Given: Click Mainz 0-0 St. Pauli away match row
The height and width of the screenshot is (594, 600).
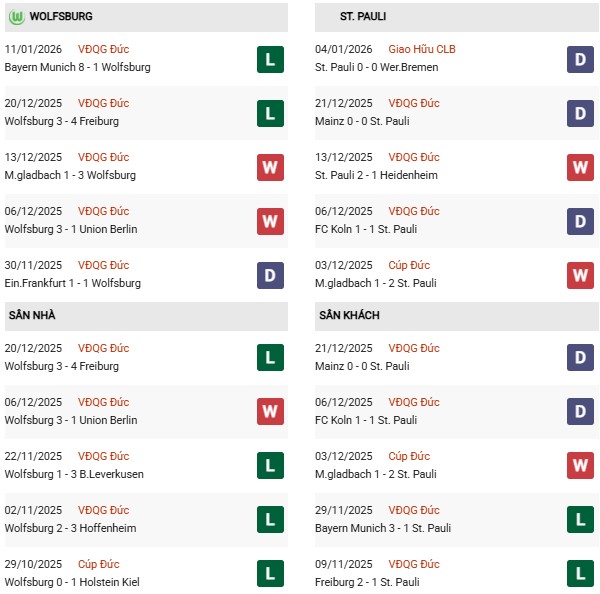Looking at the screenshot, I should (x=362, y=366).
